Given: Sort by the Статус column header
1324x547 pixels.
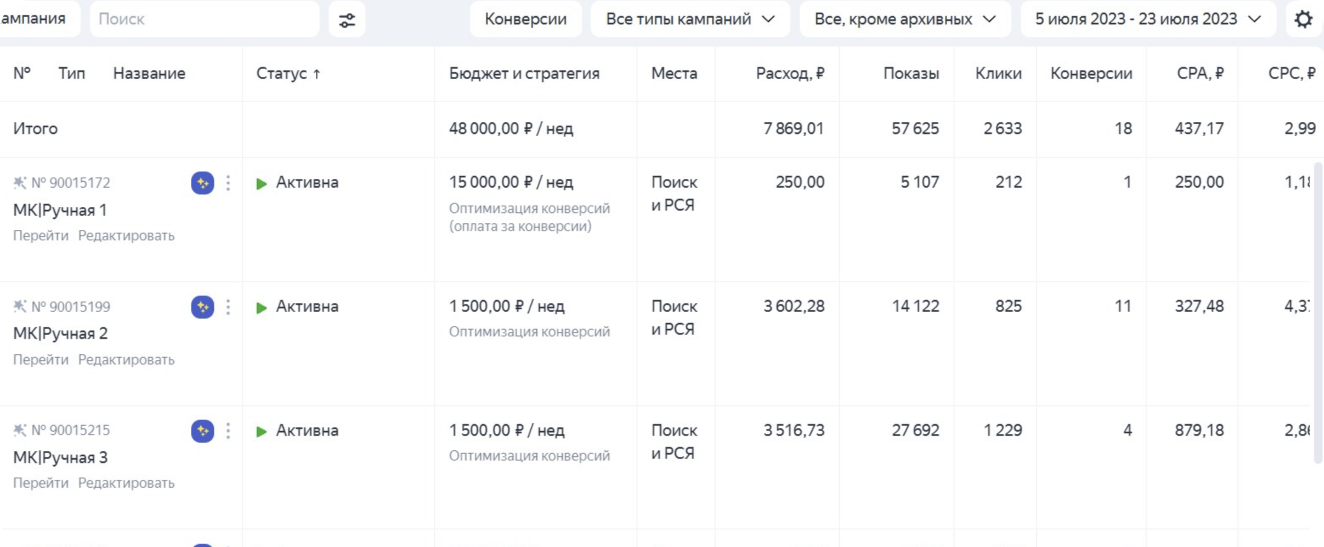Looking at the screenshot, I should (x=288, y=73).
